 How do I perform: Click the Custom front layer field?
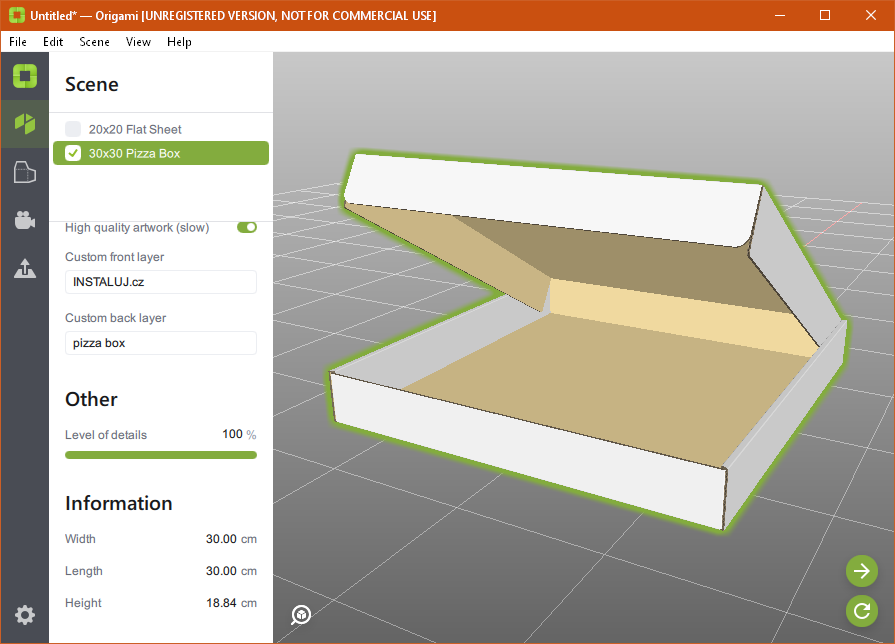coord(160,282)
